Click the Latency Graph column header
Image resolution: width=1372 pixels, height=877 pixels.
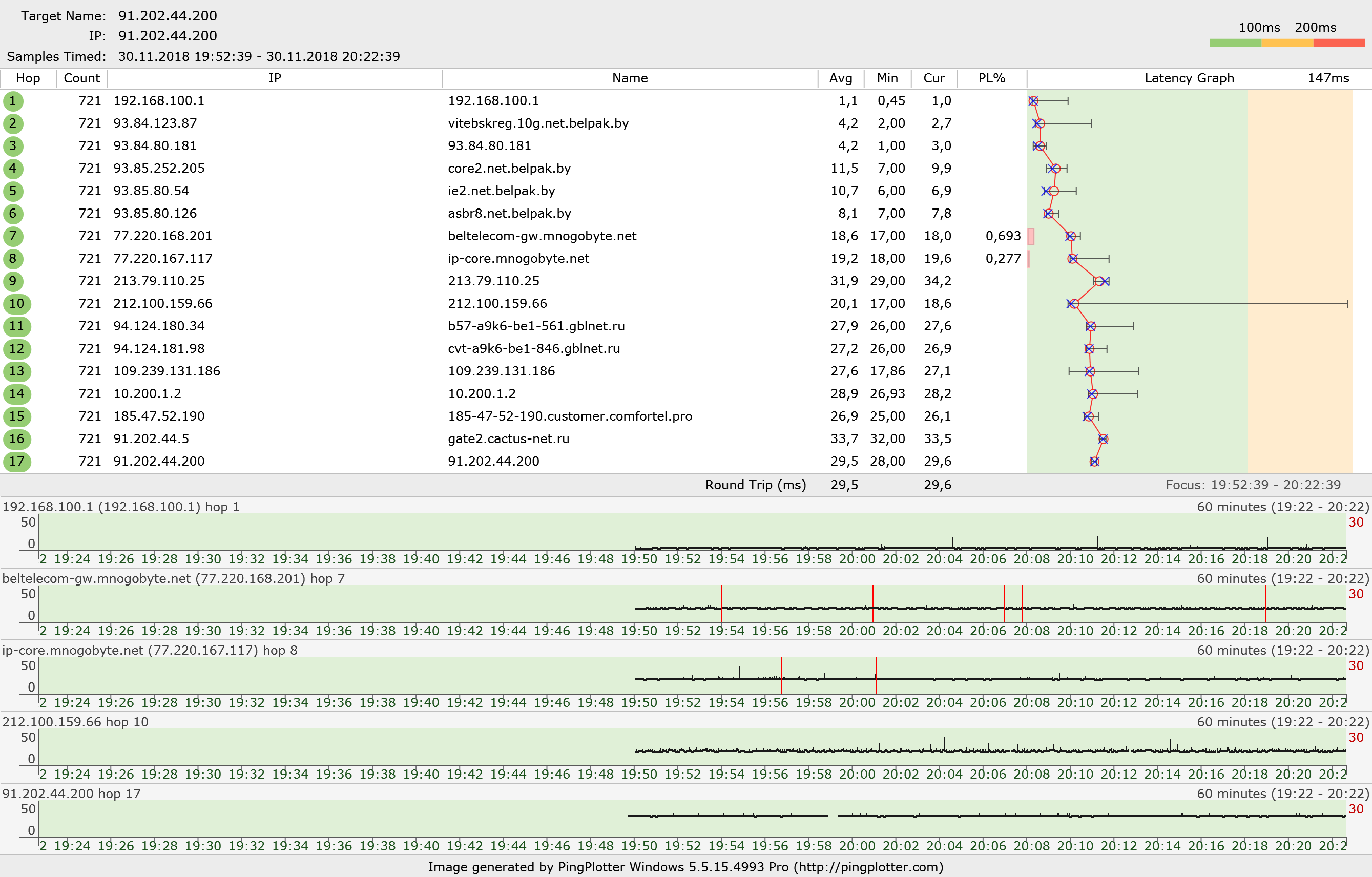coord(1190,78)
